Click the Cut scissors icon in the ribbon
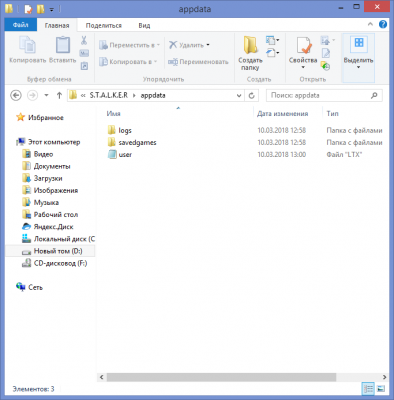This screenshot has width=394, height=400. [84, 40]
